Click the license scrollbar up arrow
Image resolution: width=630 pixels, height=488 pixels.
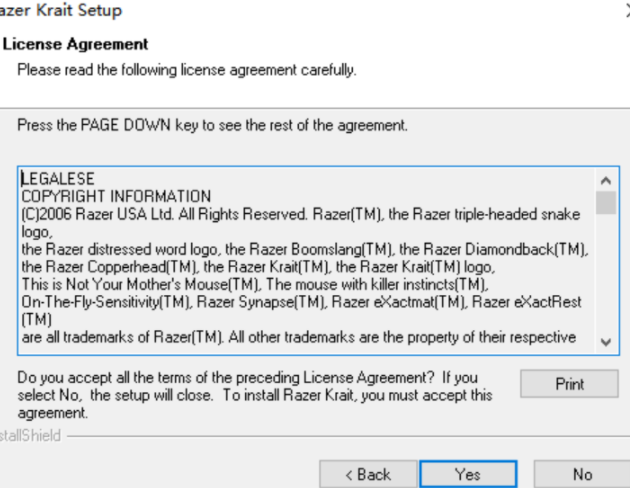click(x=605, y=180)
